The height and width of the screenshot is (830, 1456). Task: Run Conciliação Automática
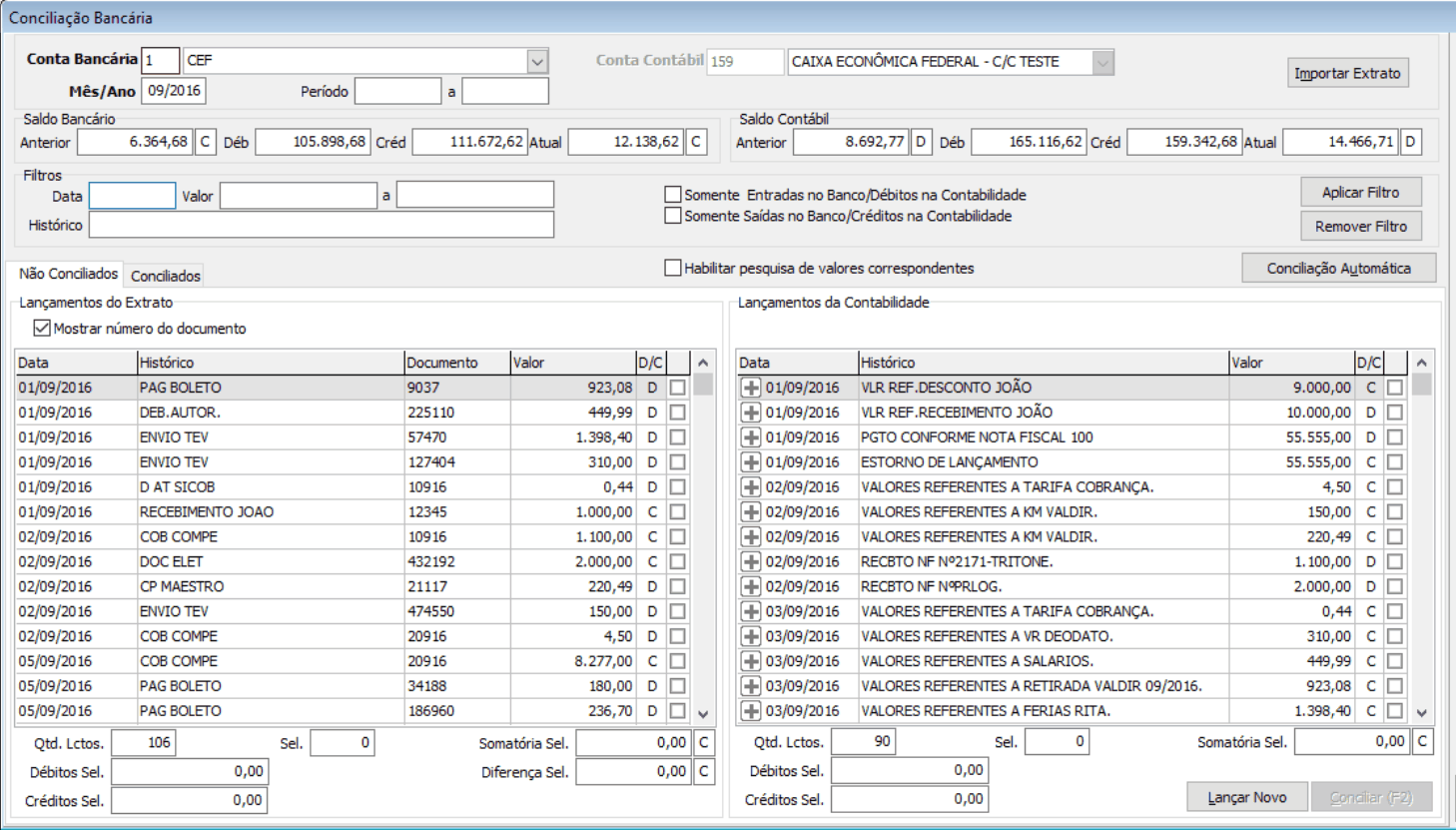pyautogui.click(x=1338, y=268)
